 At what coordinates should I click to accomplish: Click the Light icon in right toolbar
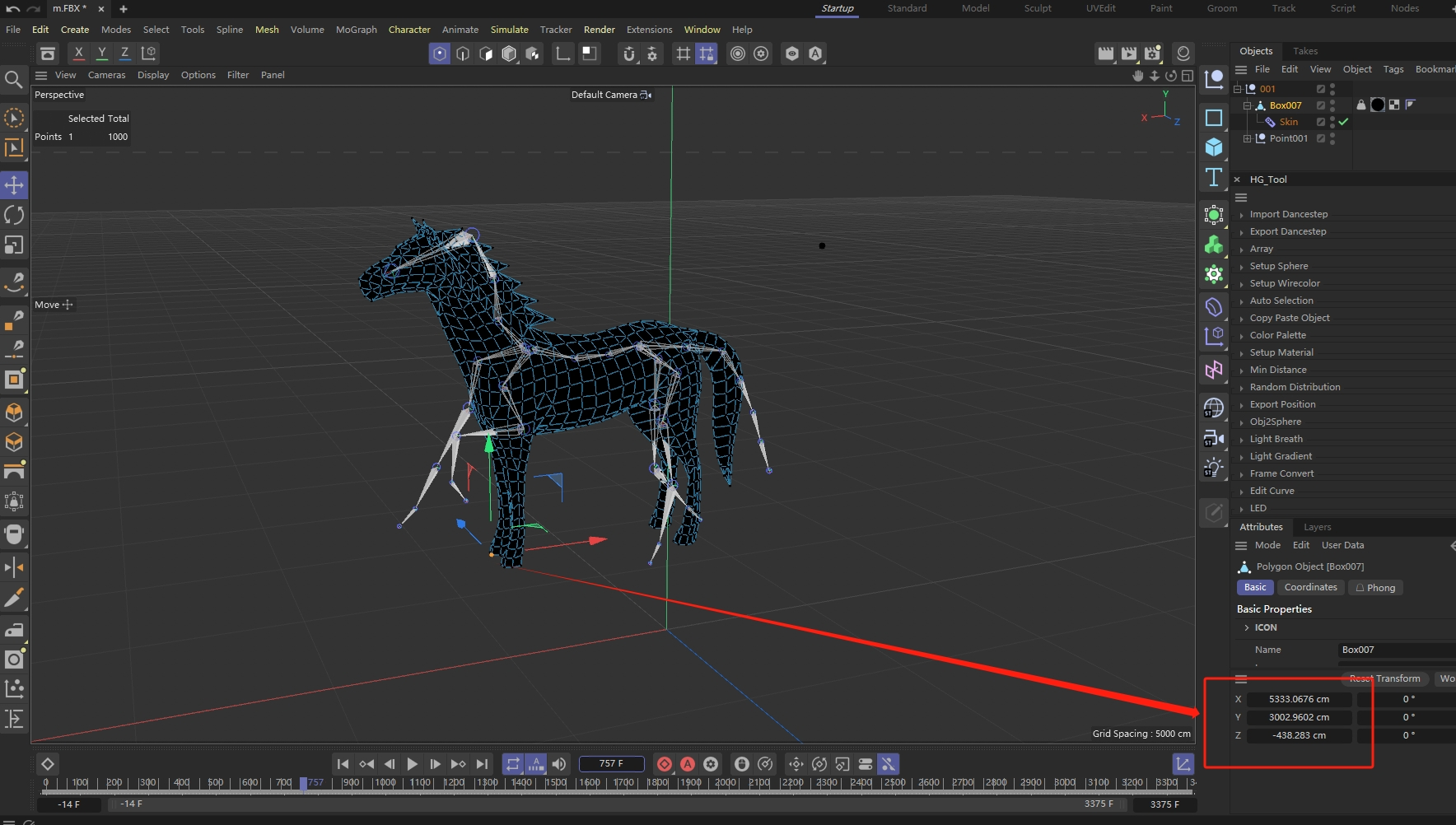pyautogui.click(x=1214, y=468)
